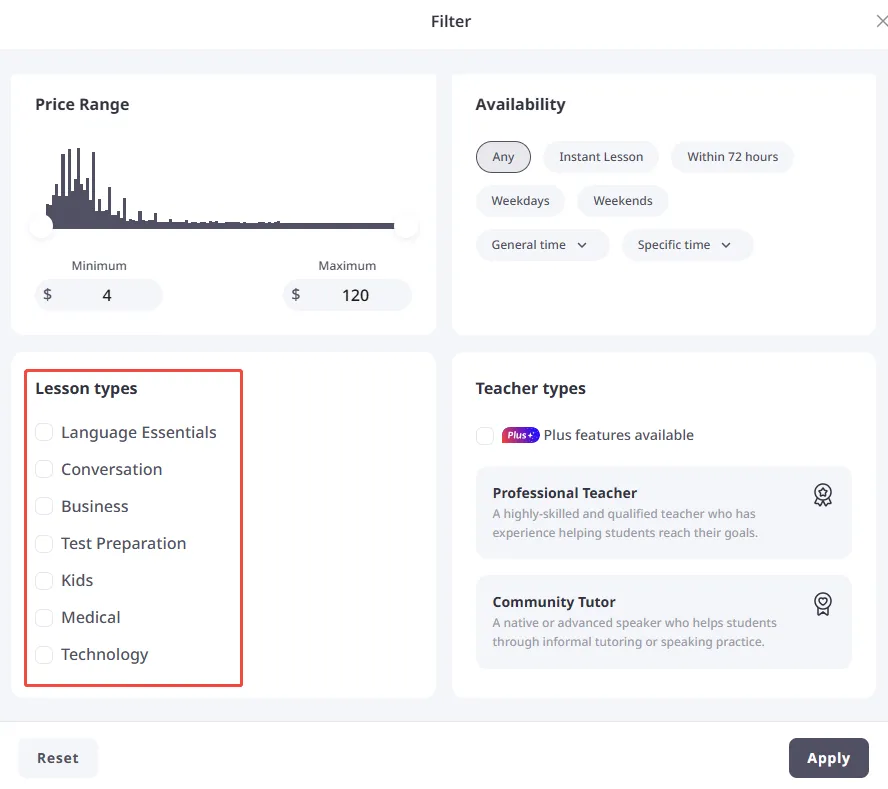Check the Kids lesson type
This screenshot has width=888, height=789.
click(44, 580)
